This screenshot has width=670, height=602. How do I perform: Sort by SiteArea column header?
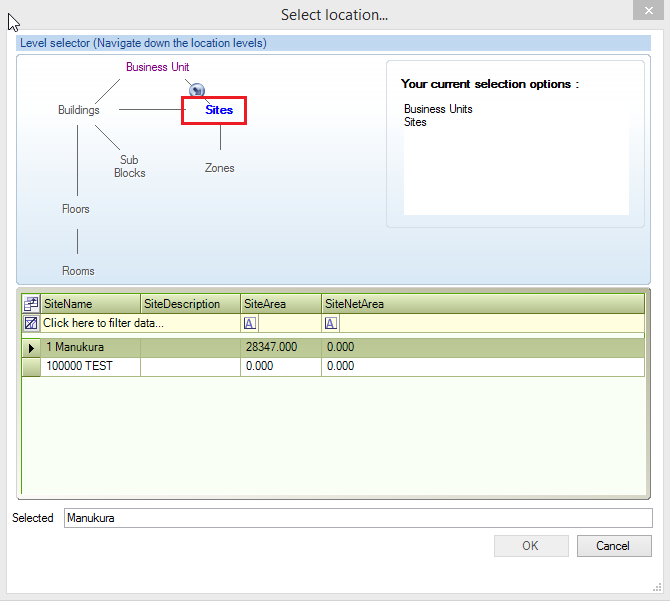tap(280, 304)
